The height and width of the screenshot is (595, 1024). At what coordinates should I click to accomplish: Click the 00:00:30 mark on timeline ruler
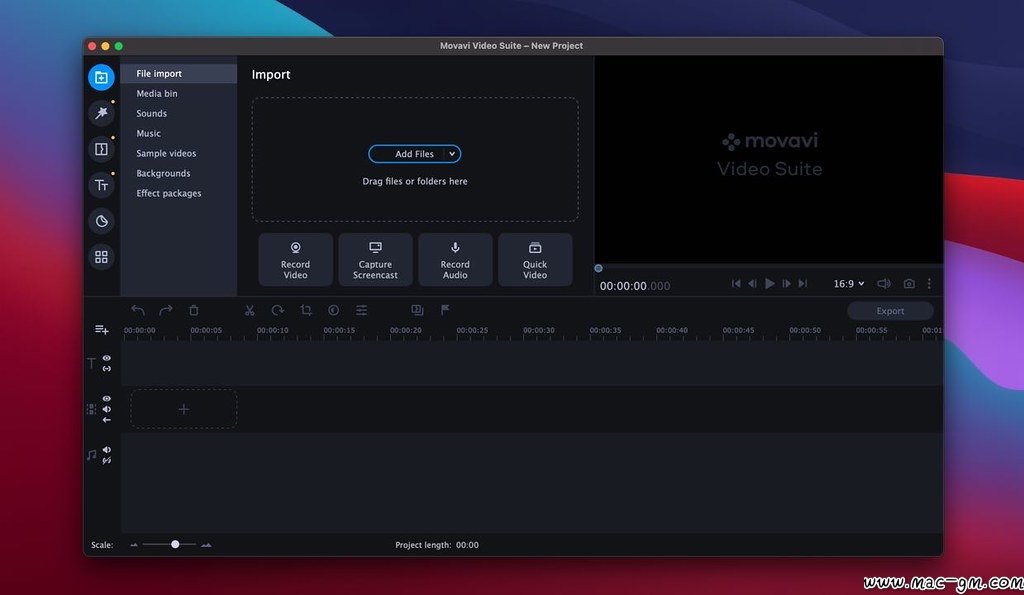point(539,330)
